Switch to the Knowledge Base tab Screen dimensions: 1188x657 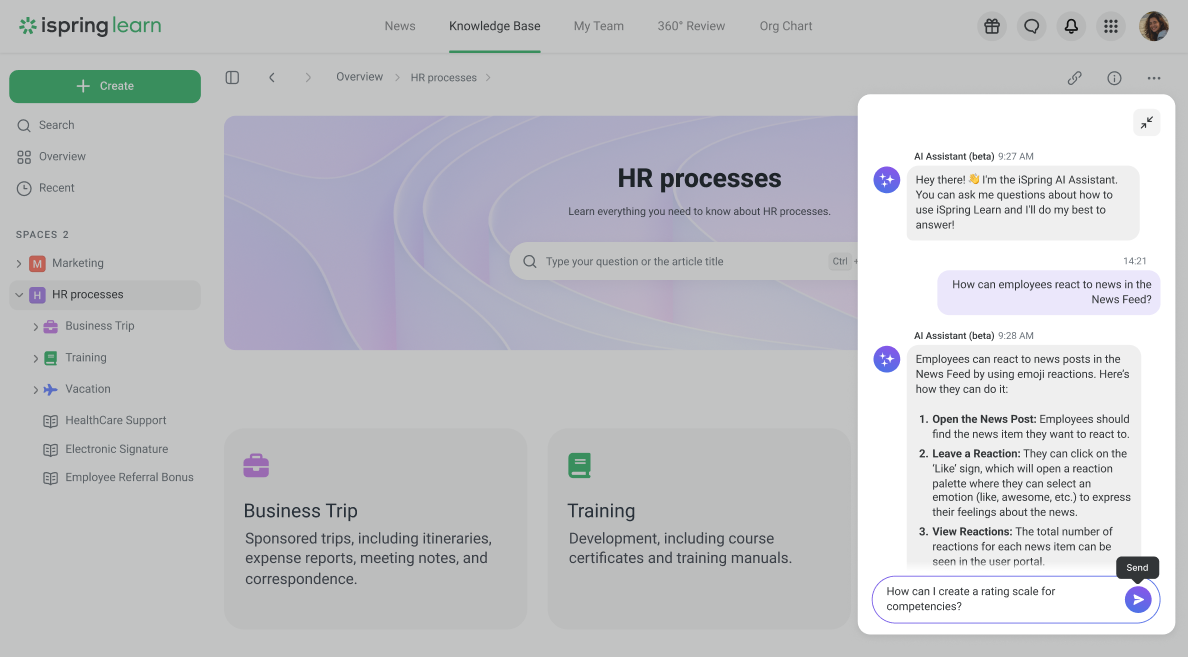[494, 26]
